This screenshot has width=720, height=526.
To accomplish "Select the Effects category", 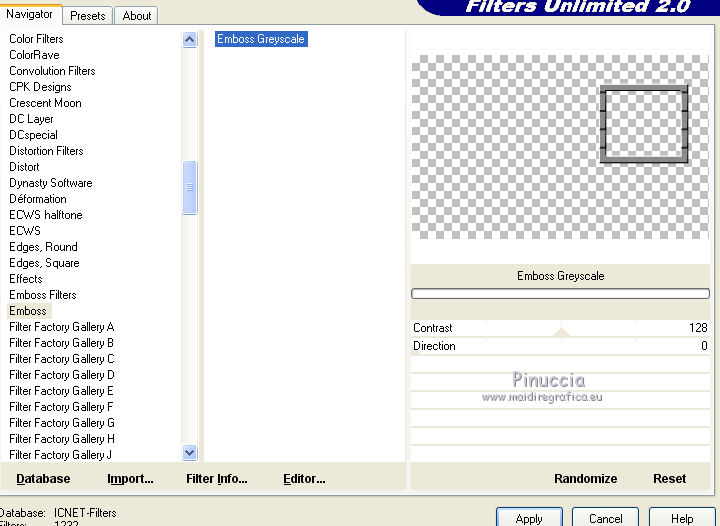I will pos(26,279).
